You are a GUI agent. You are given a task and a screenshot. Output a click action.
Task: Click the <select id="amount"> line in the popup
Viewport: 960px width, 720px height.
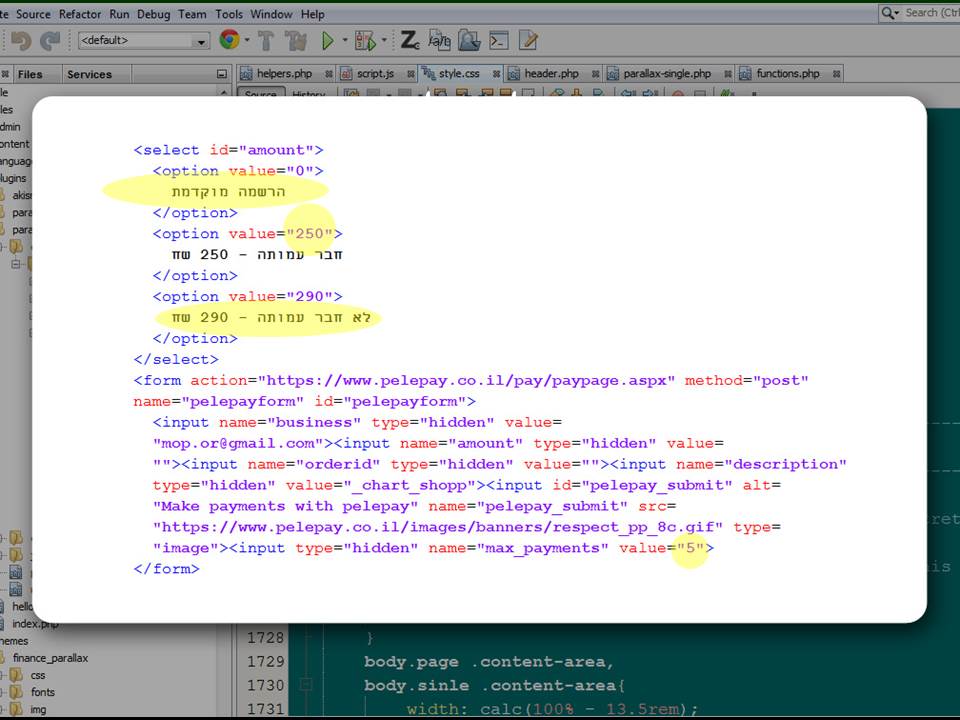coord(228,150)
